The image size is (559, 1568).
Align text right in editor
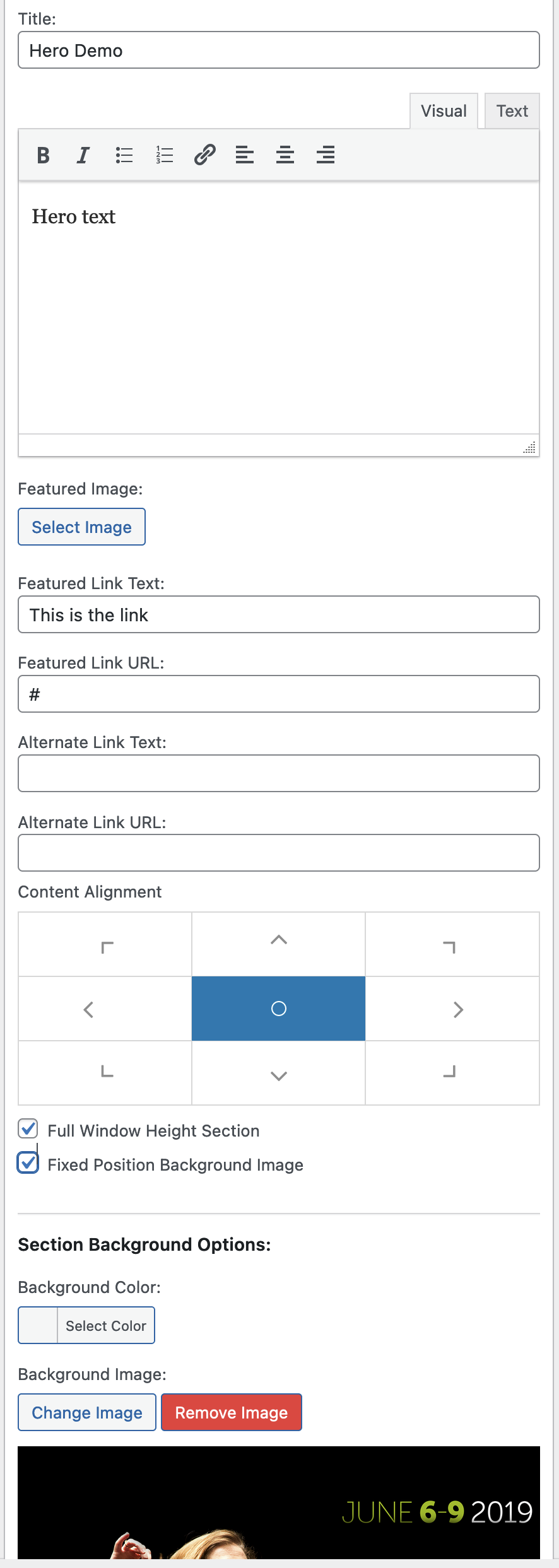click(326, 155)
